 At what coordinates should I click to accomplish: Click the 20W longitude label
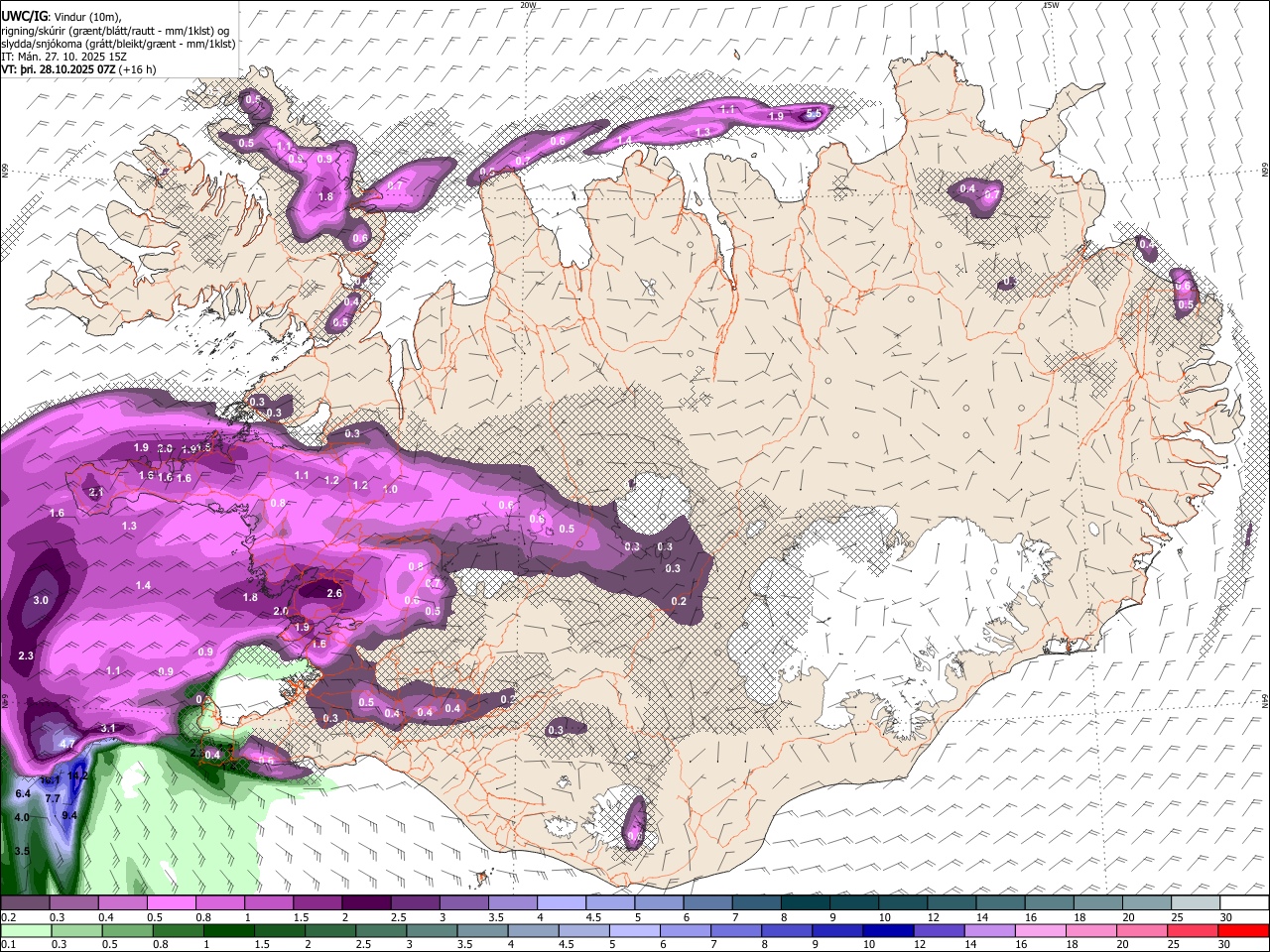click(528, 5)
